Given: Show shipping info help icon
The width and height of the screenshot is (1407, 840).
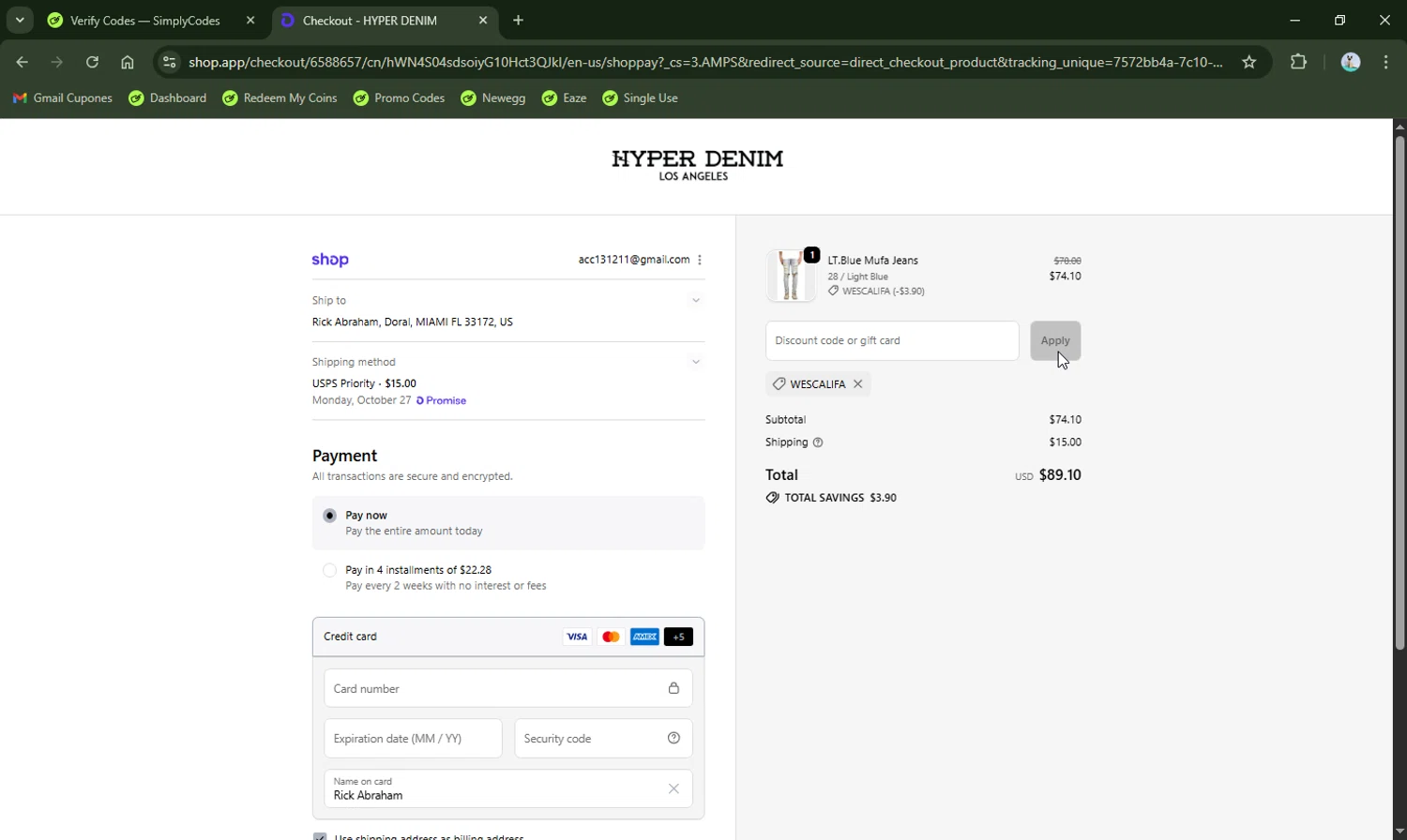Looking at the screenshot, I should tap(818, 442).
